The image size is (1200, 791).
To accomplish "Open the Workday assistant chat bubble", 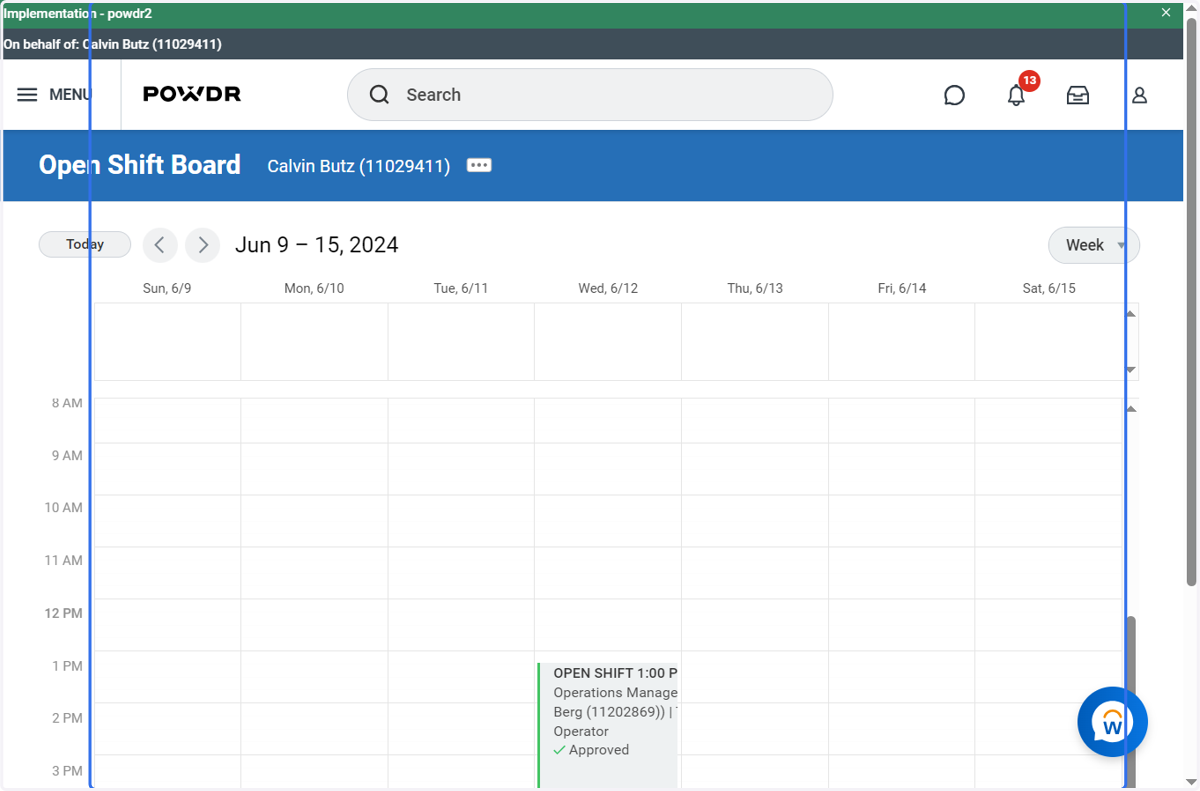I will [1112, 721].
